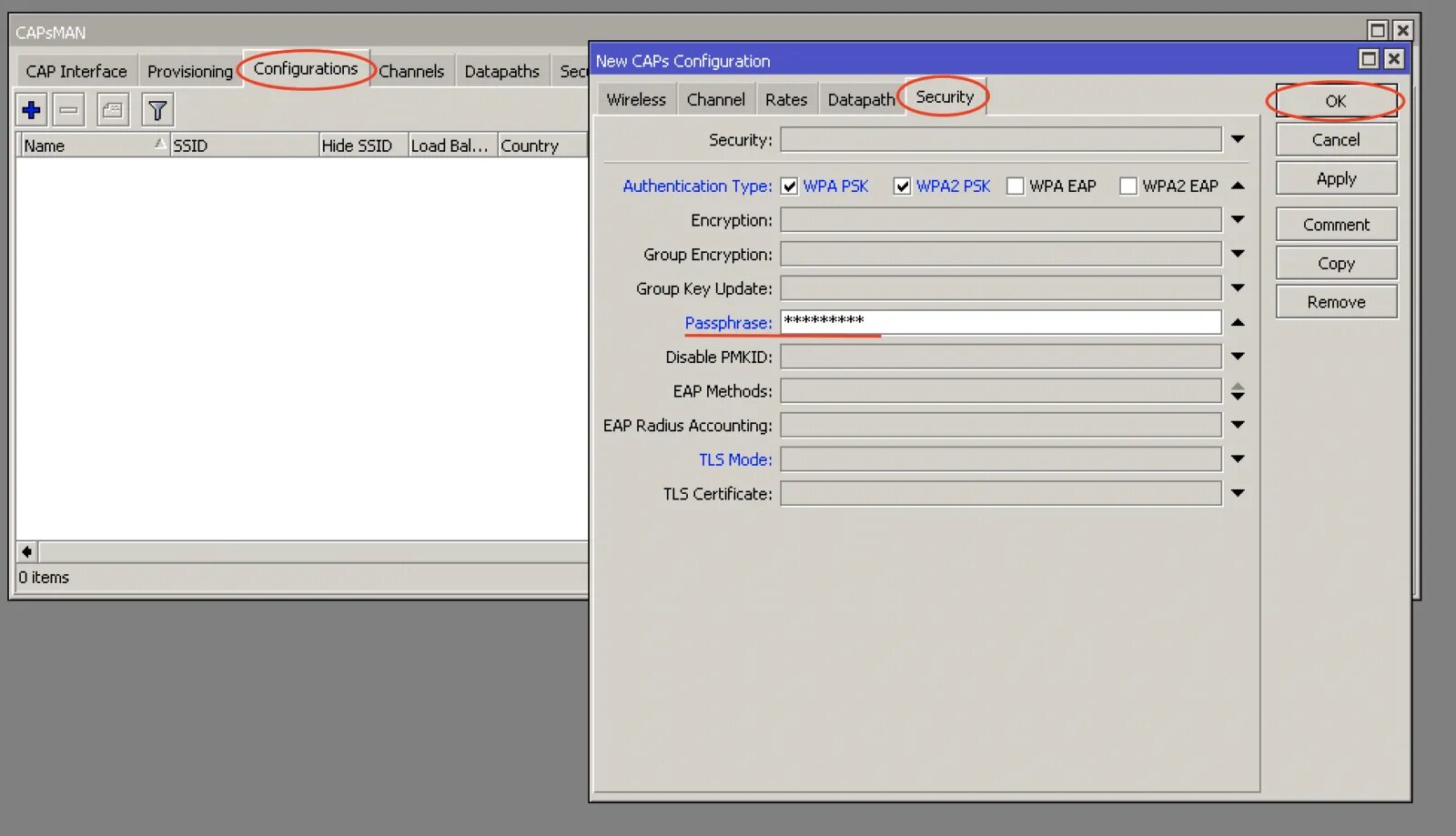The image size is (1456, 836).
Task: Click the TLS Certificate field
Action: [1001, 493]
